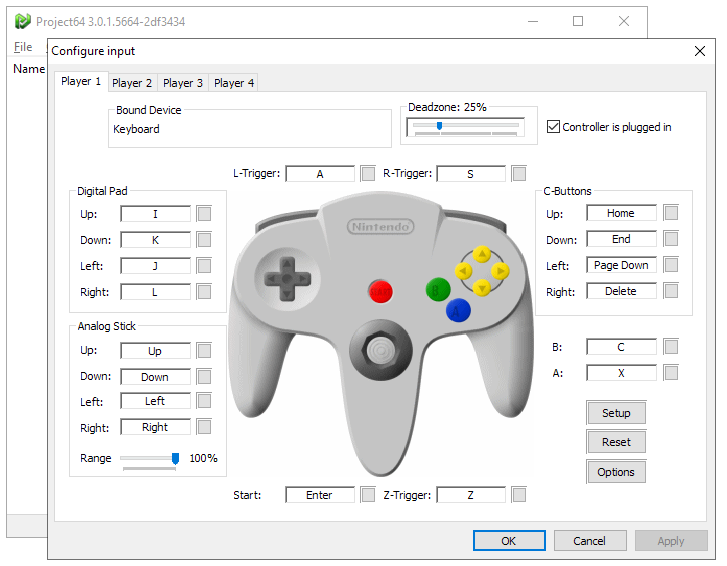727x566 pixels.
Task: Click the D-pad cross on controller image
Action: 287,279
